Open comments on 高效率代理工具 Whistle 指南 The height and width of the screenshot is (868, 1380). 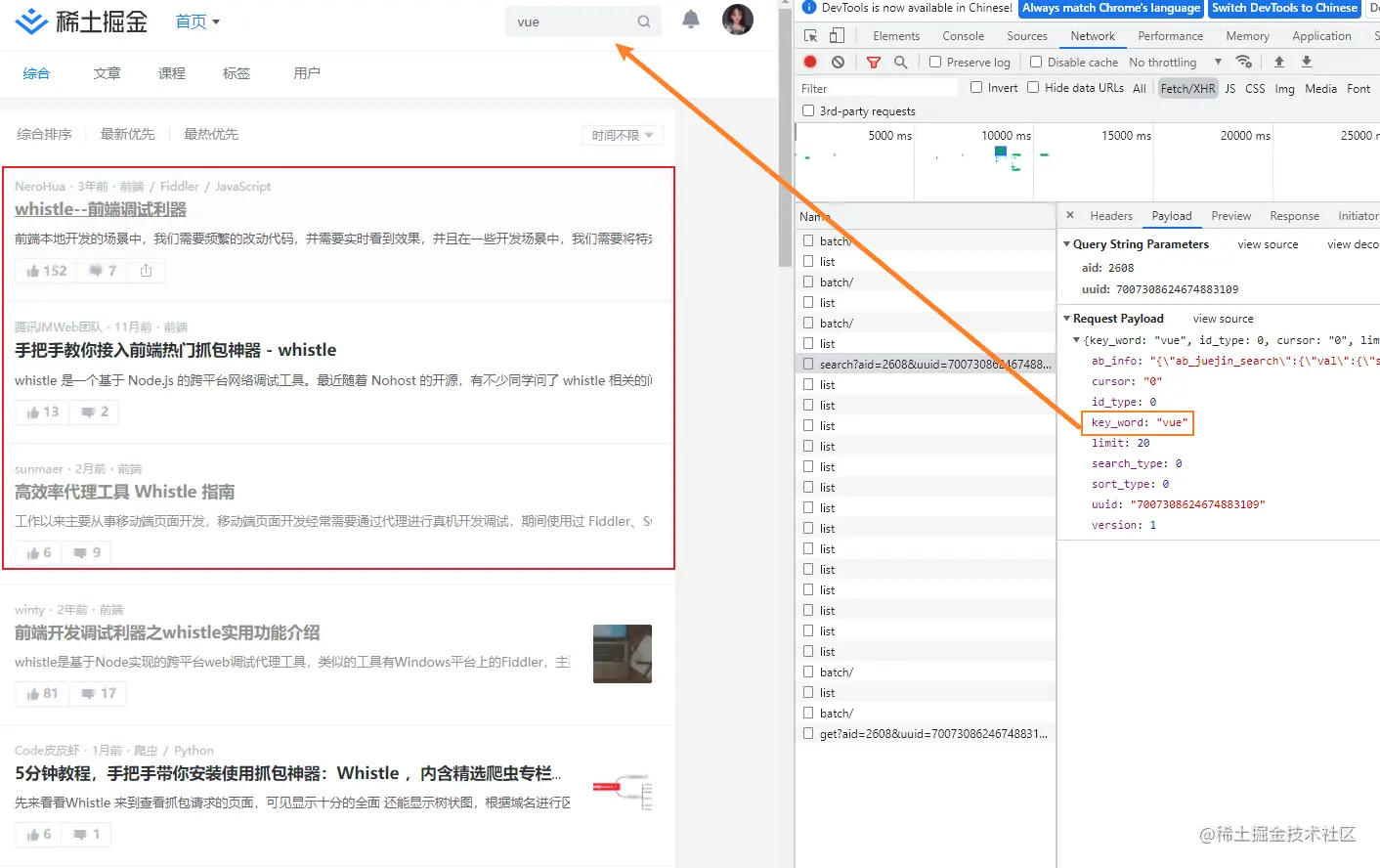tap(87, 552)
